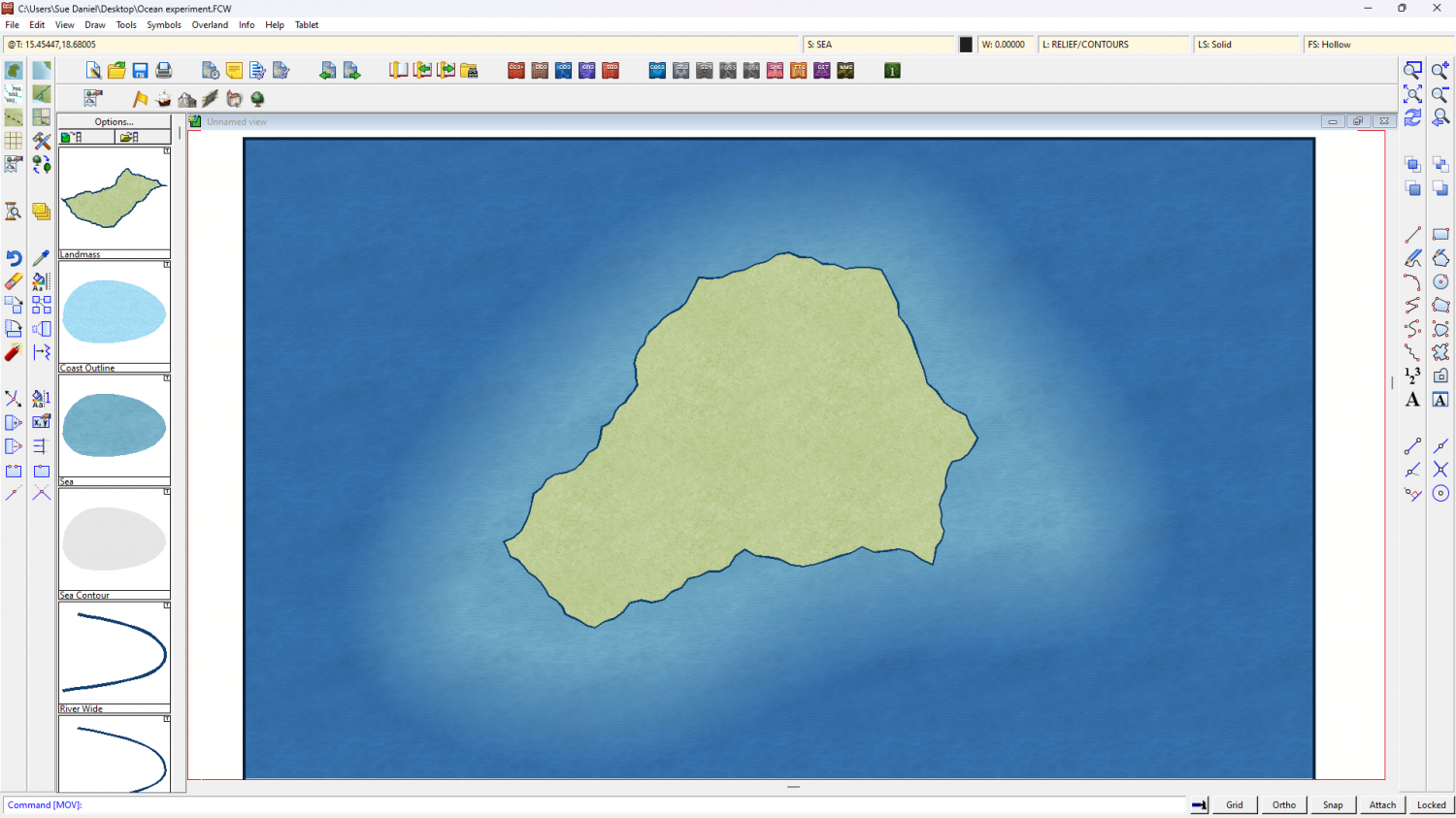Toggle the Grid button

(1235, 804)
